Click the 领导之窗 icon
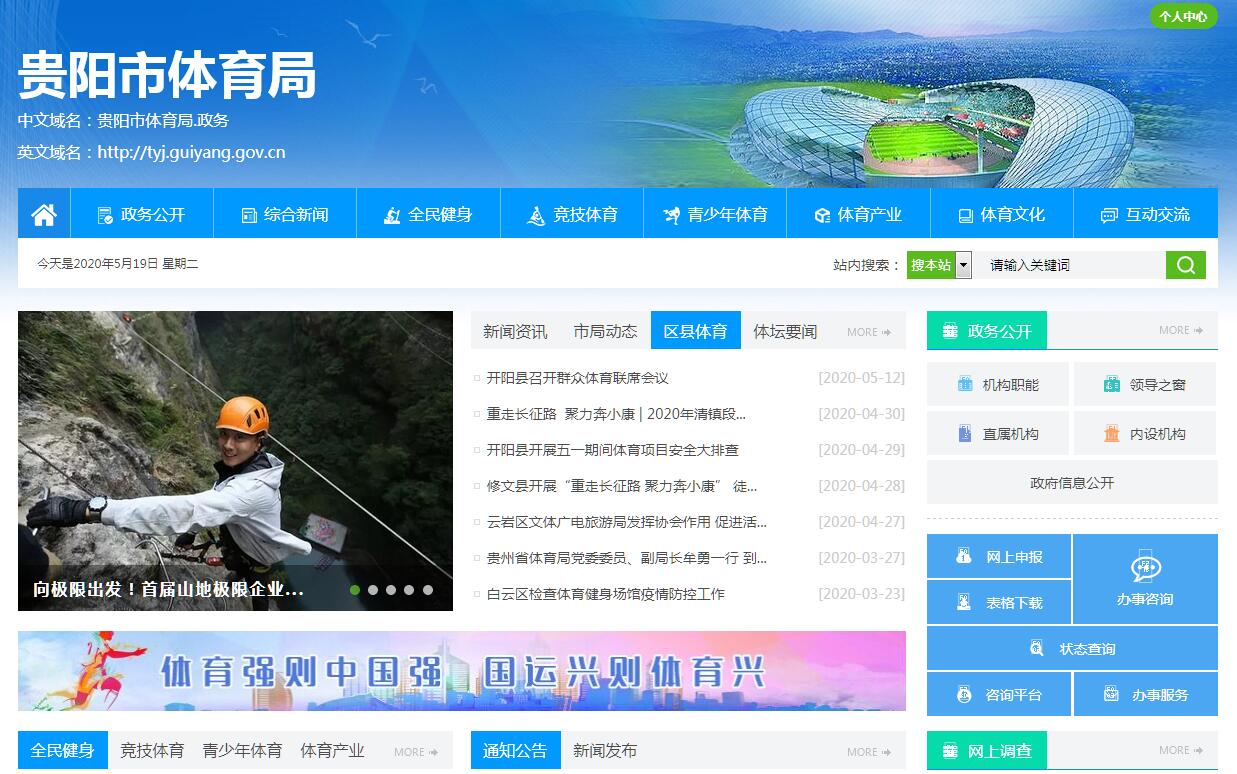The height and width of the screenshot is (774, 1237). [x=1112, y=384]
